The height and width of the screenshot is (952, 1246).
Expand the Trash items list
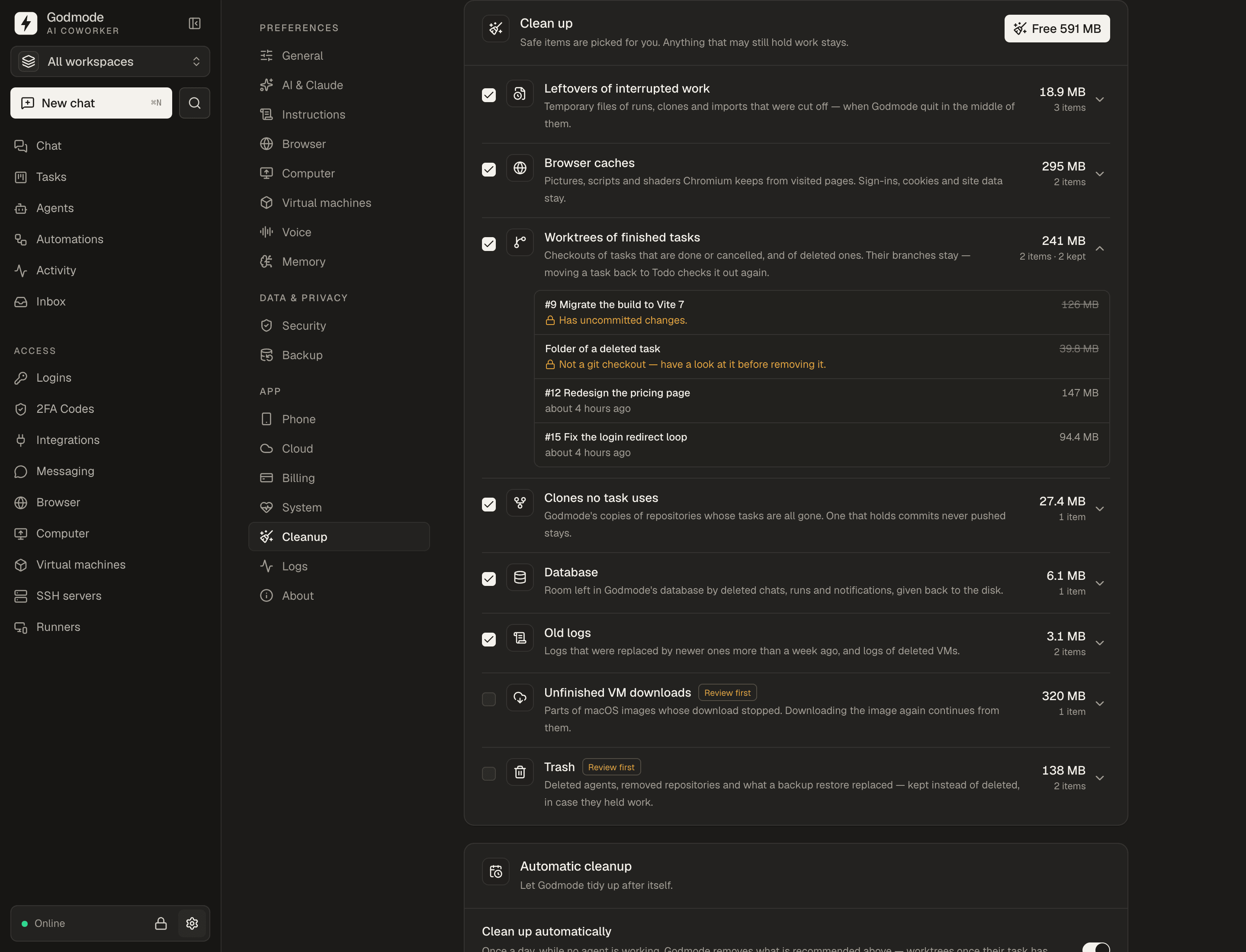point(1100,778)
